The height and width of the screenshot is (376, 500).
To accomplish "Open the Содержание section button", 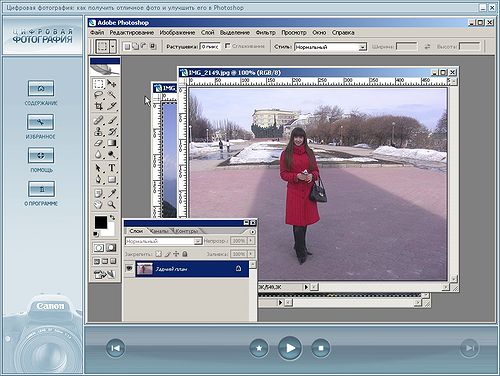I will [41, 89].
